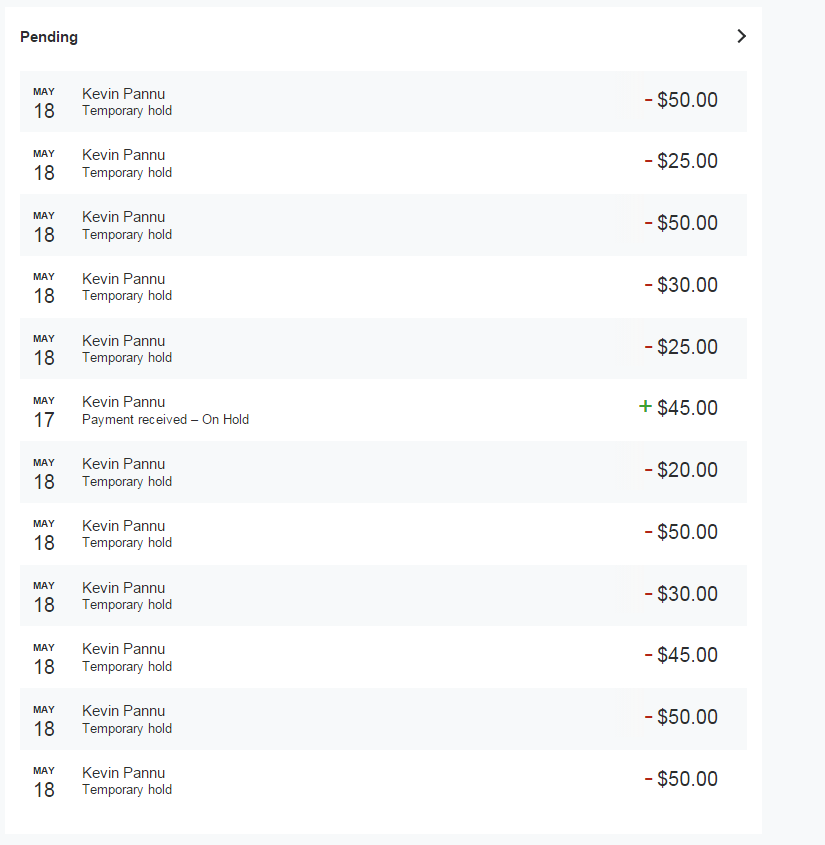Open the topmost $50.00 temporary hold
This screenshot has width=825, height=845.
point(383,101)
